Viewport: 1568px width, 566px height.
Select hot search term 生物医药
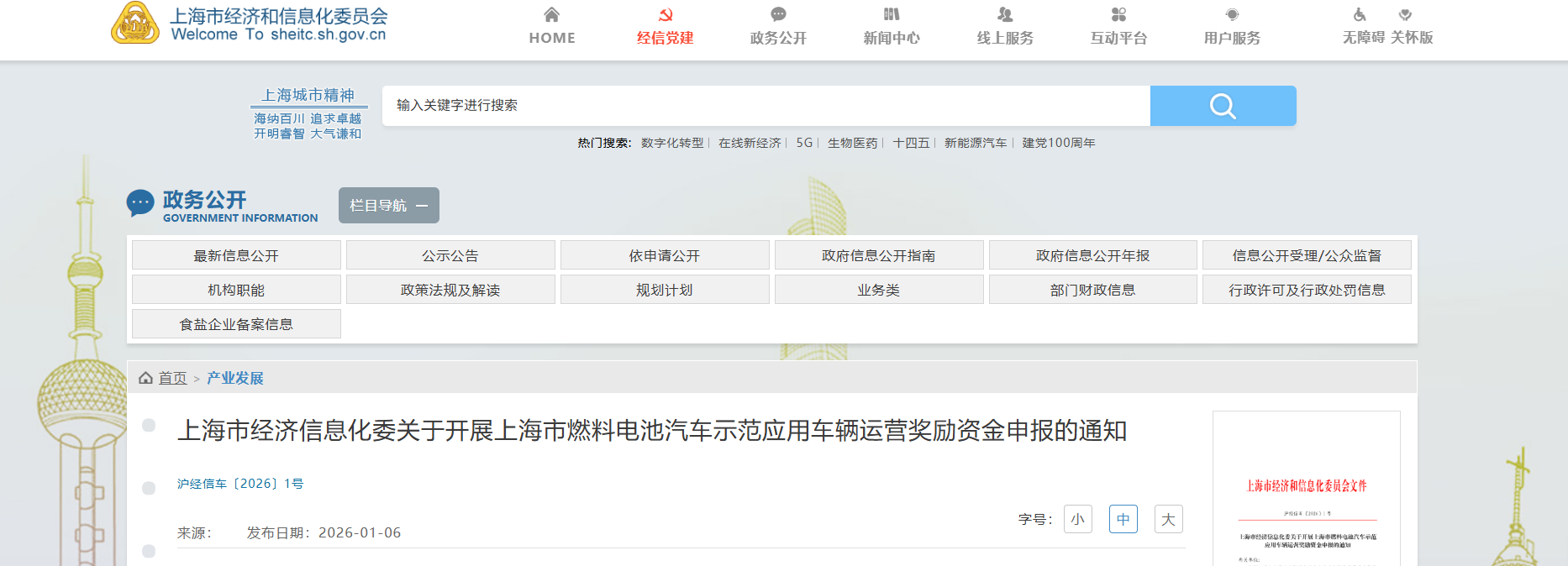click(x=853, y=143)
